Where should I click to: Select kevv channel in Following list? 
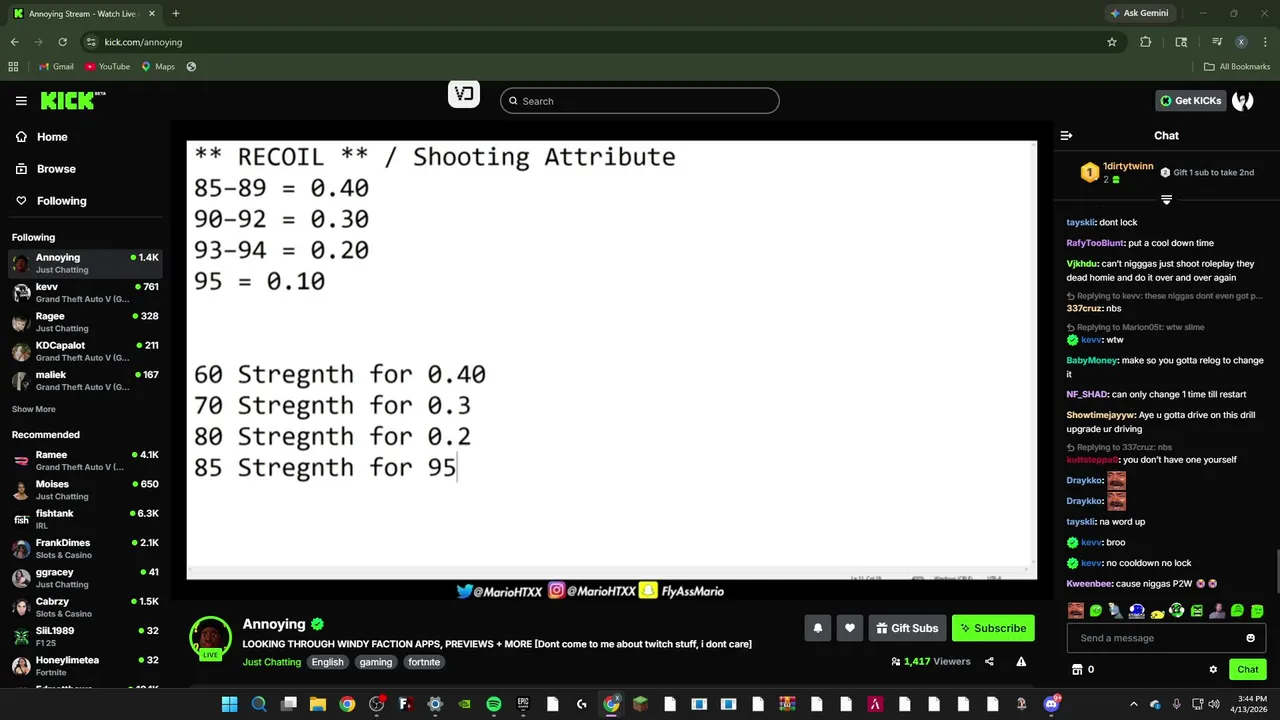coord(85,292)
